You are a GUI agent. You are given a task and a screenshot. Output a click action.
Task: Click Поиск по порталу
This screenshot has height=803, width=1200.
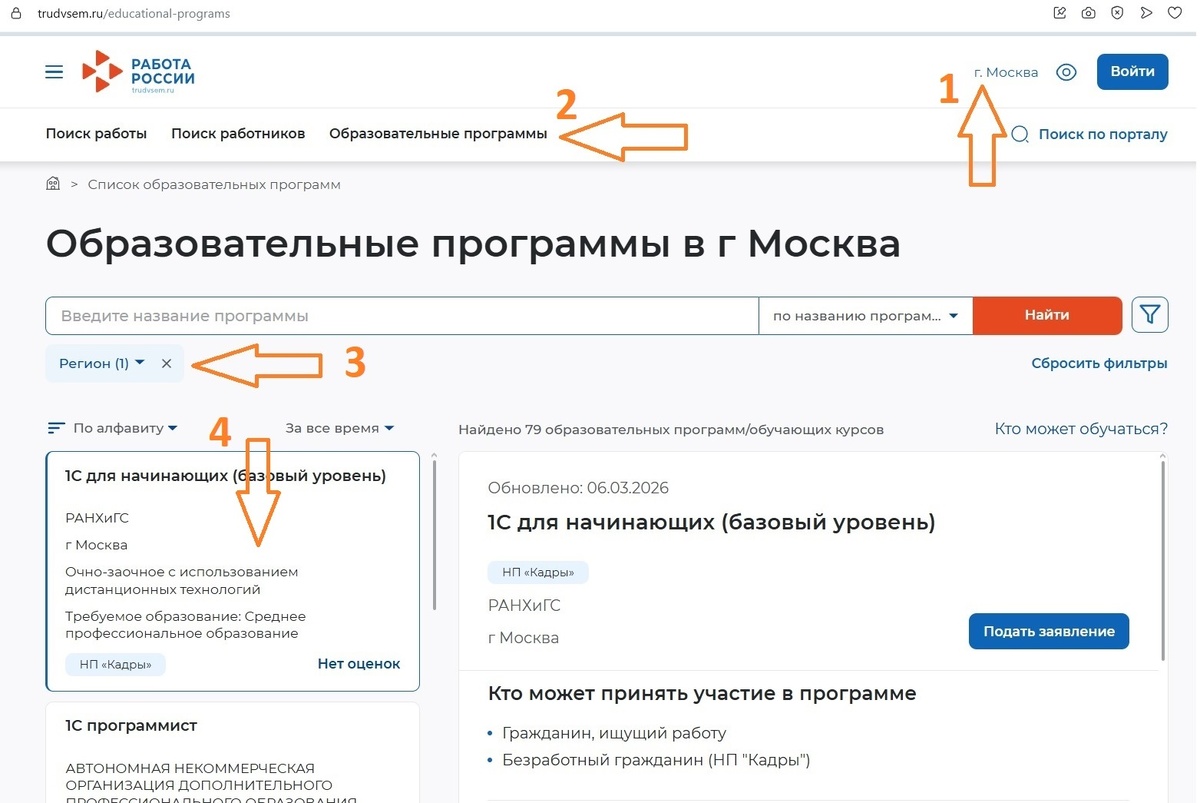pos(1103,134)
